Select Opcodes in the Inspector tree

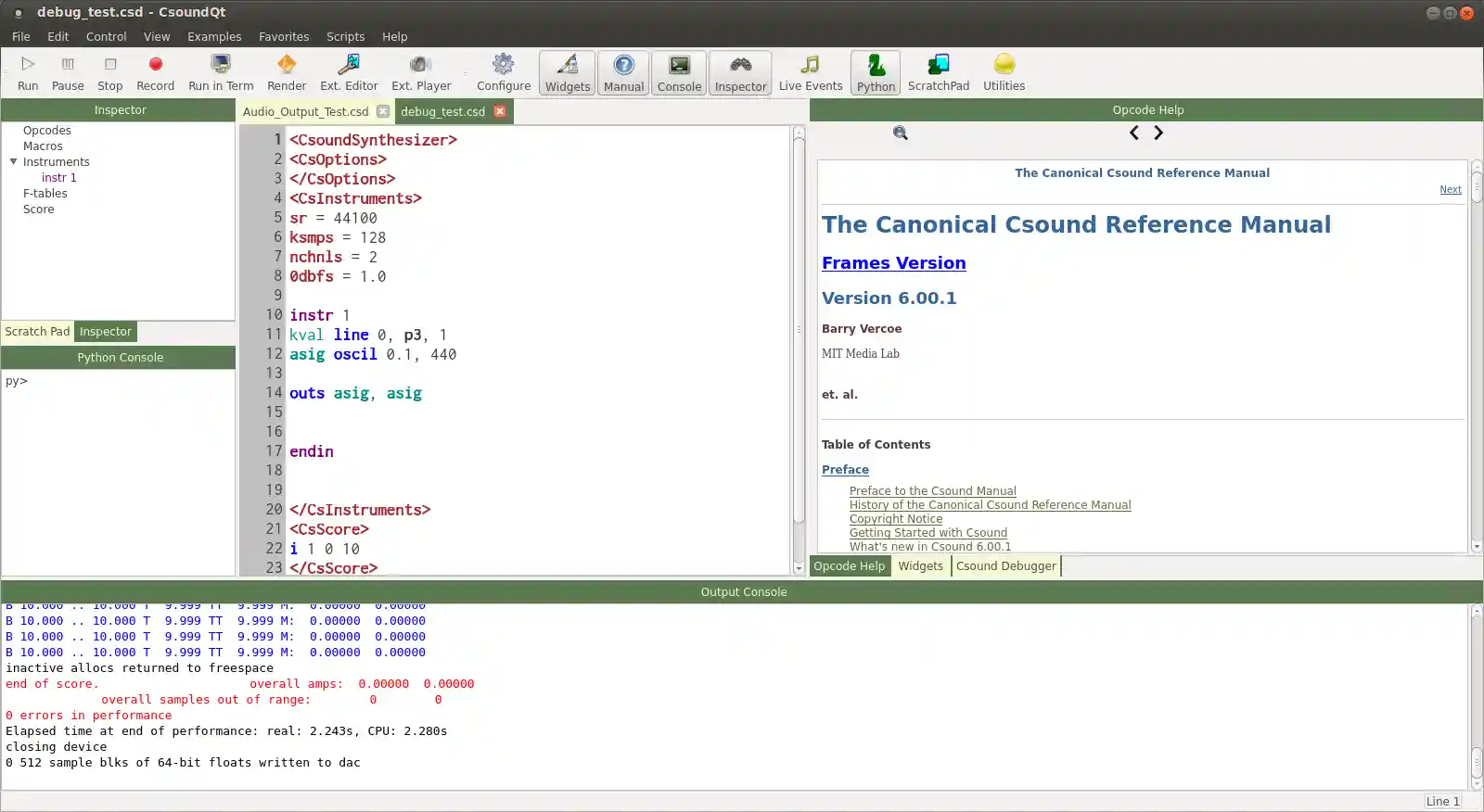47,131
